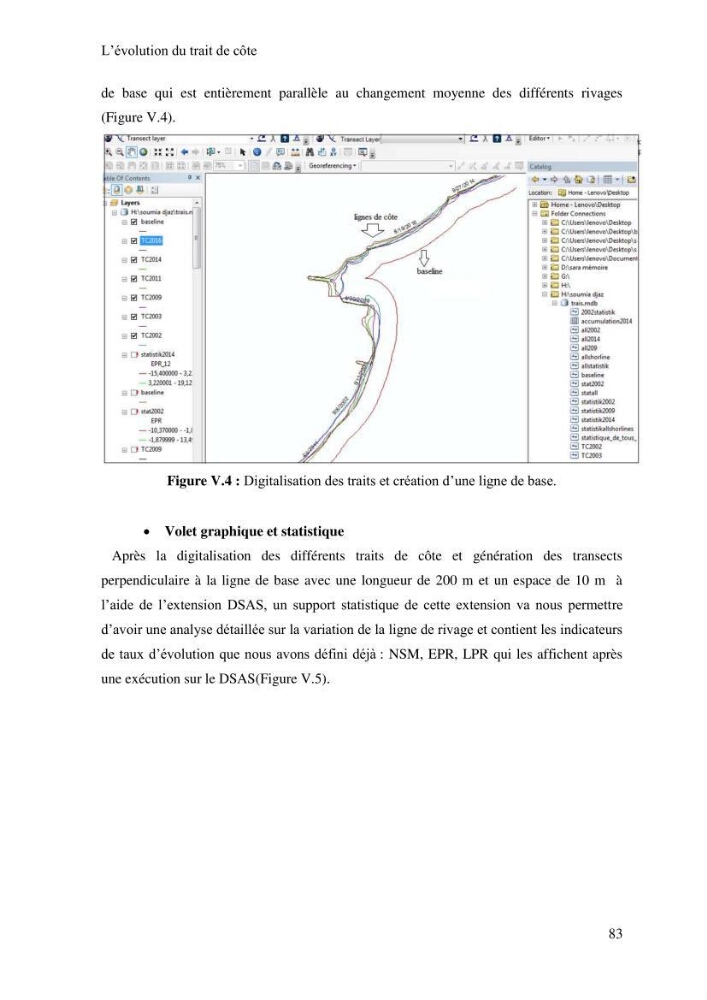Select the H:\soumia djaz folder in Catalog
The image size is (707, 1000).
pos(582,295)
